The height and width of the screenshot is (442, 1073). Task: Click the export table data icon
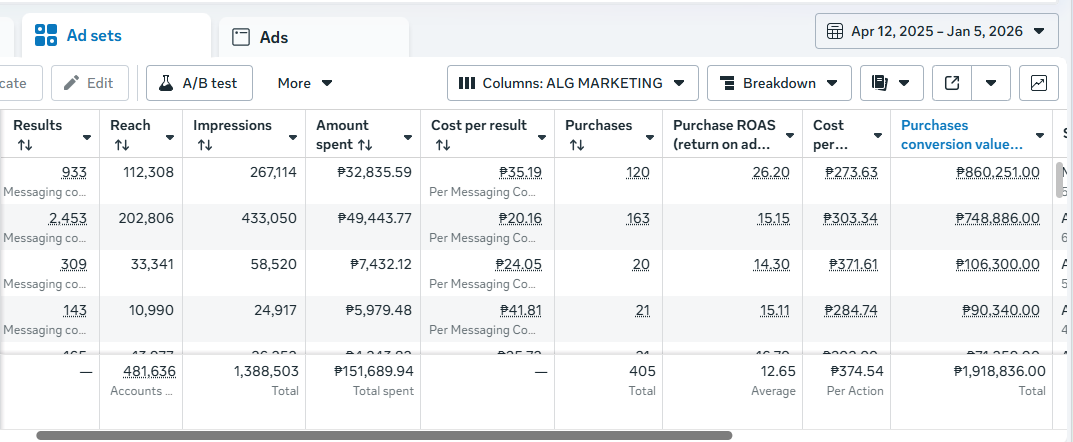point(952,83)
